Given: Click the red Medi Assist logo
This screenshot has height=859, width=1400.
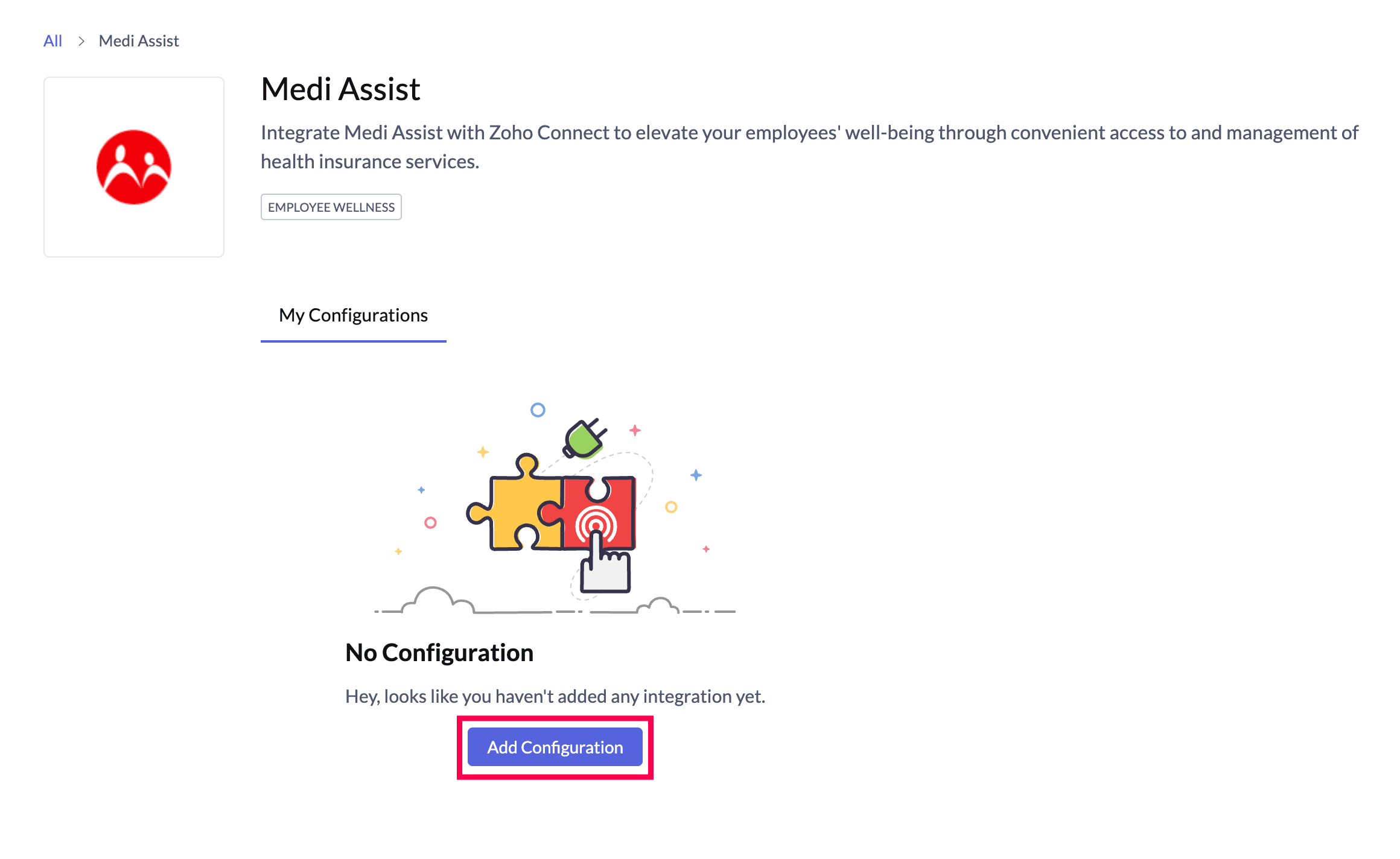Looking at the screenshot, I should [134, 167].
